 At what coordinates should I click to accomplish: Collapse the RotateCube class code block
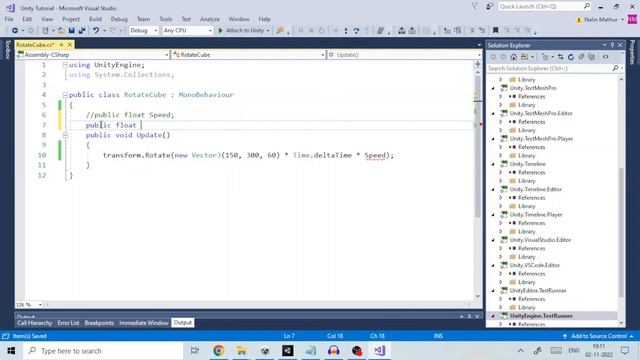[x=65, y=95]
